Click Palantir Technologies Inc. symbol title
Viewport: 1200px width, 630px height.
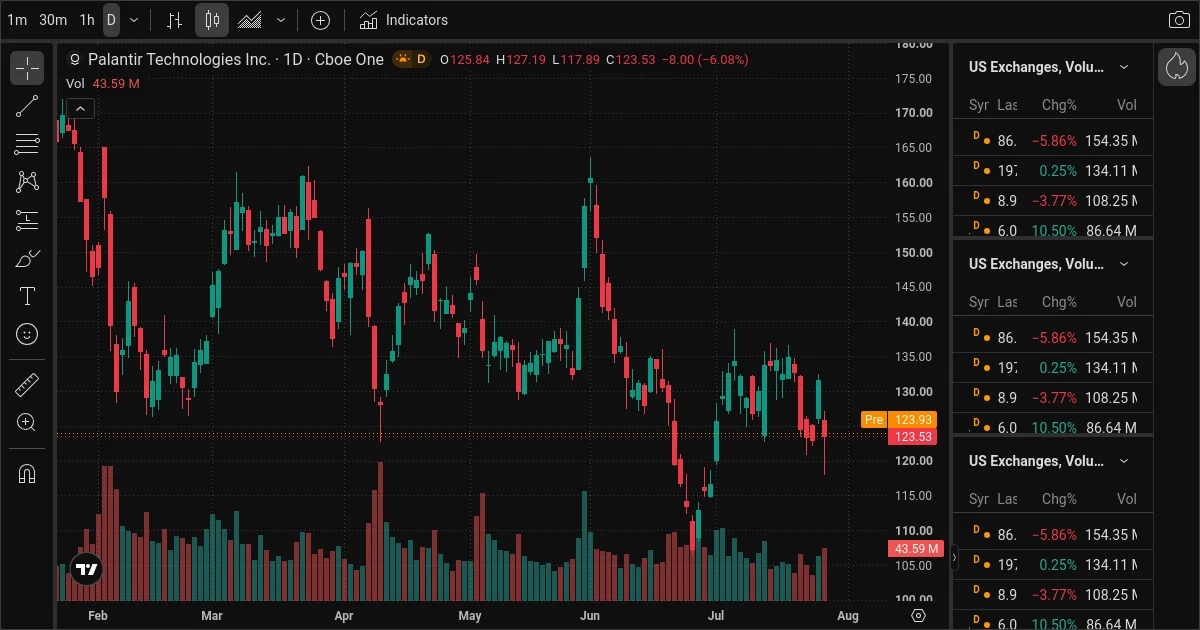(x=180, y=59)
